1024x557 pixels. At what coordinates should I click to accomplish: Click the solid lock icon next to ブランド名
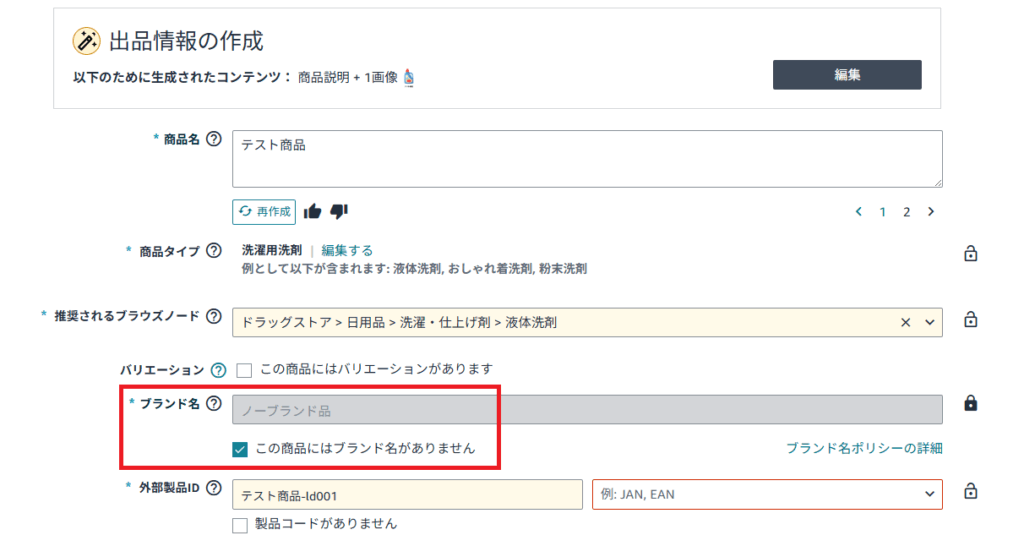point(970,403)
